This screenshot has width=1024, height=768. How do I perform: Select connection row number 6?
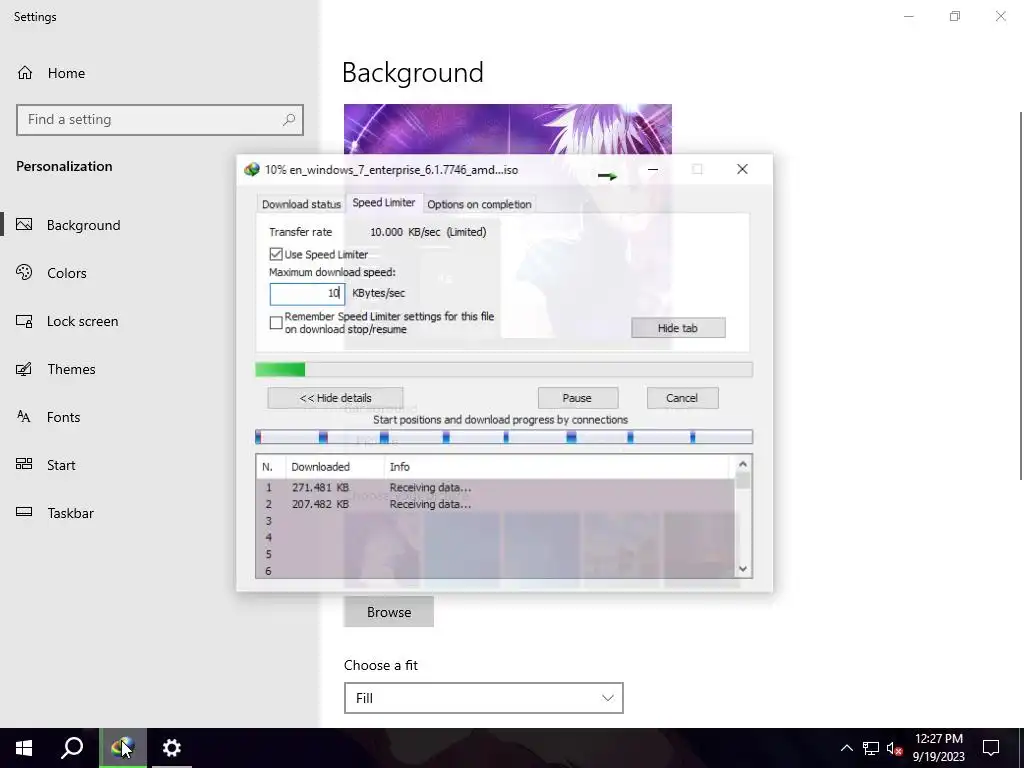(x=496, y=571)
